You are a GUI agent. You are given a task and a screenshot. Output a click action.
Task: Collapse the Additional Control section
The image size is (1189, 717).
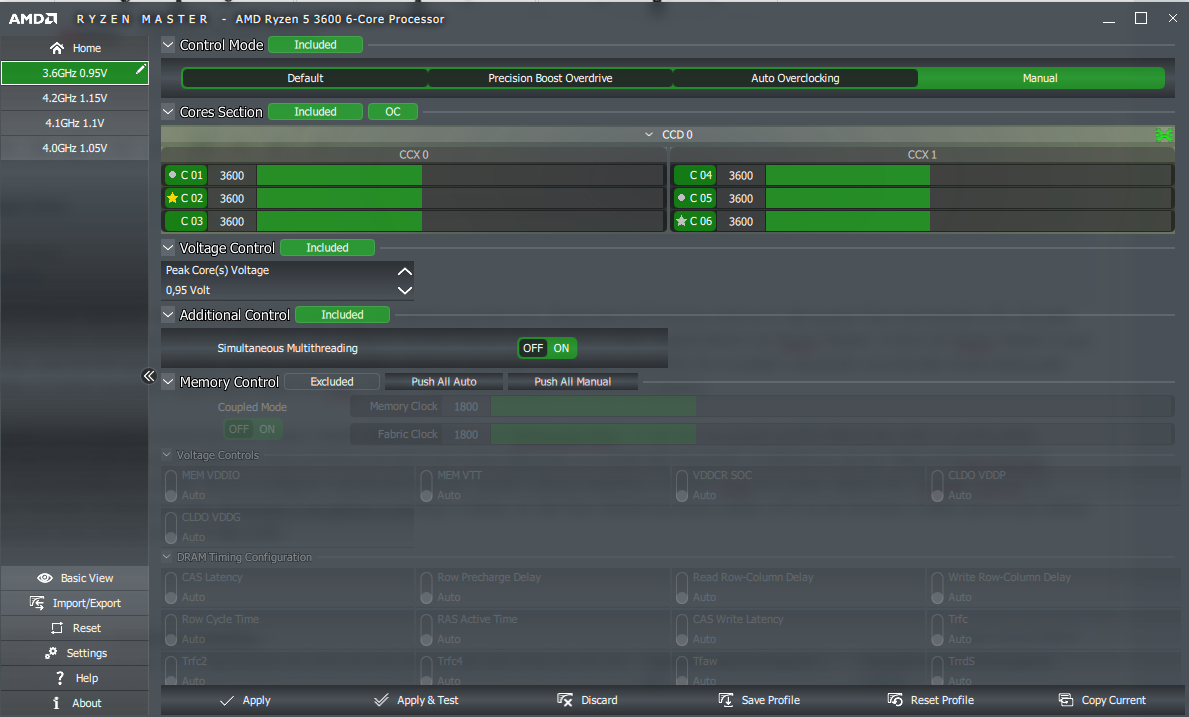(x=168, y=315)
